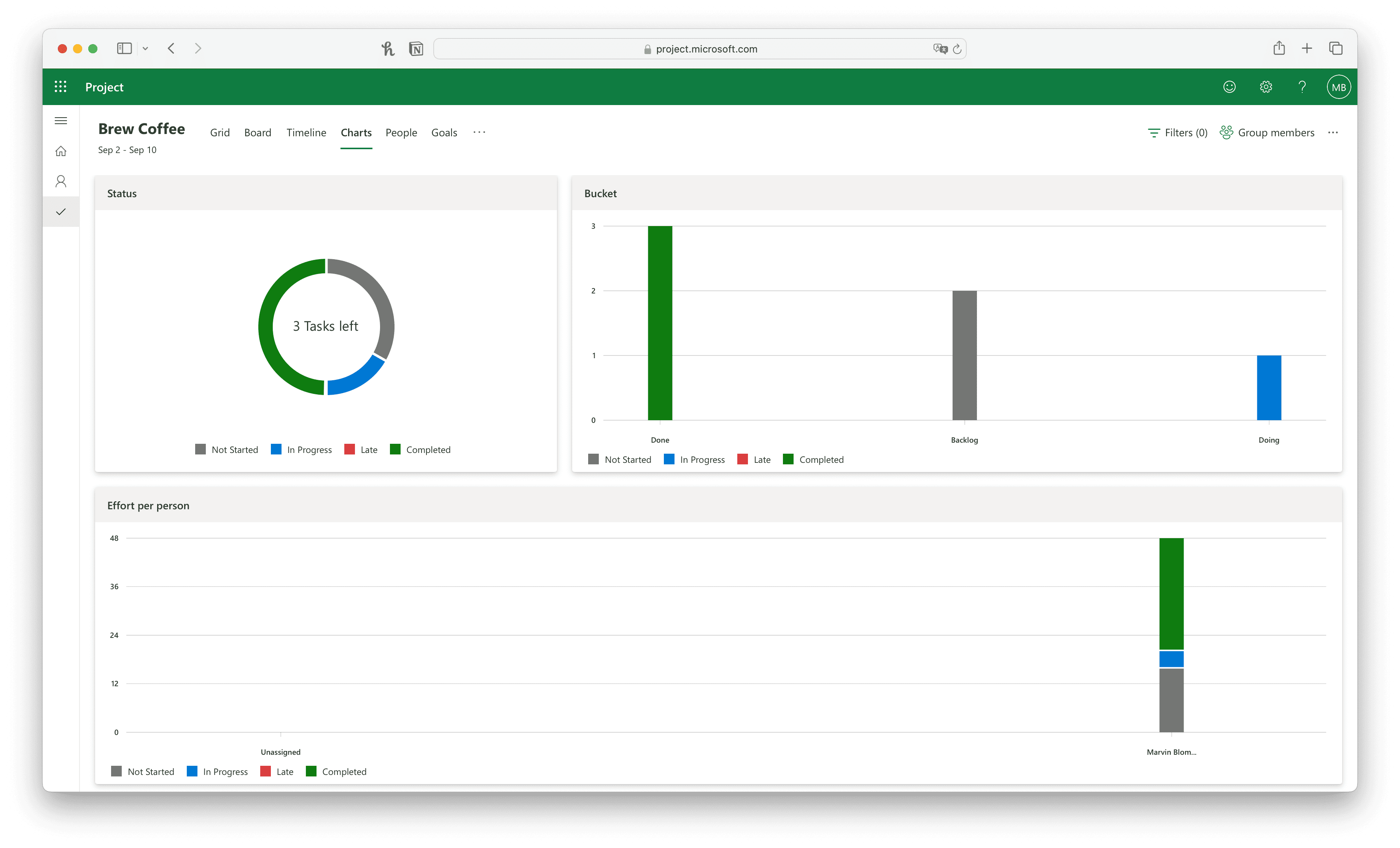
Task: Open the ellipsis menu after Goals tab
Action: 479,132
